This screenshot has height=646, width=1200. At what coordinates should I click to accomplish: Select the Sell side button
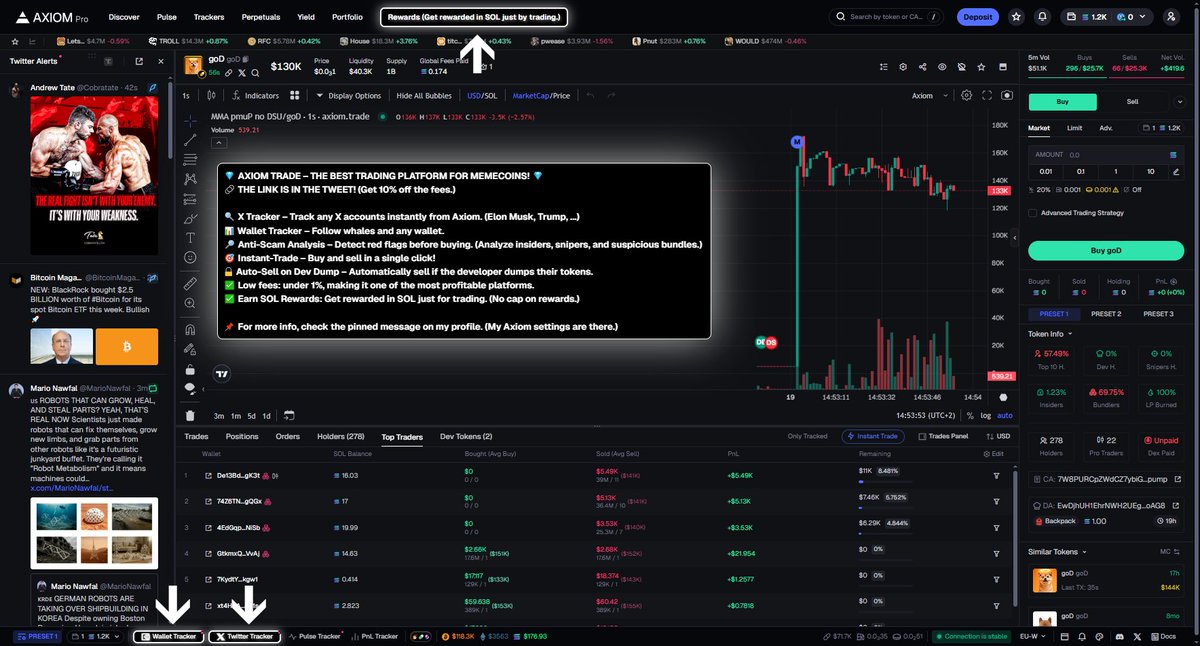(1132, 101)
